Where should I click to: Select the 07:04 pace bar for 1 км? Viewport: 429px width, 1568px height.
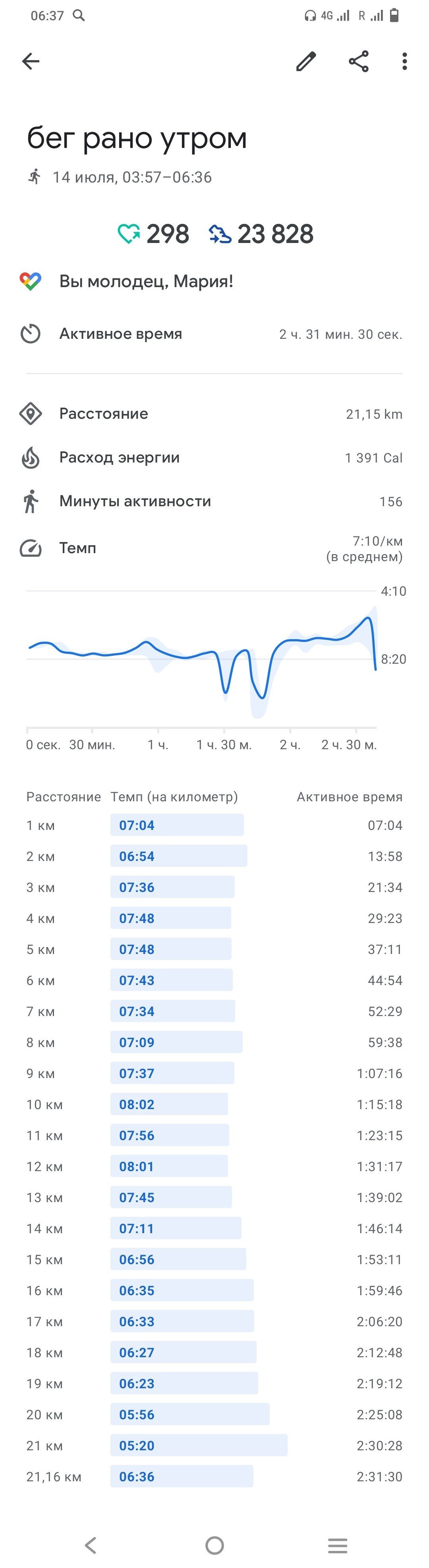tap(177, 826)
